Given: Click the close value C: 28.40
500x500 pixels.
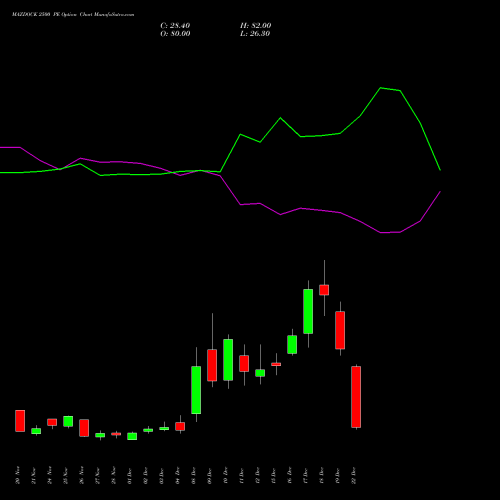Looking at the screenshot, I should tap(175, 26).
